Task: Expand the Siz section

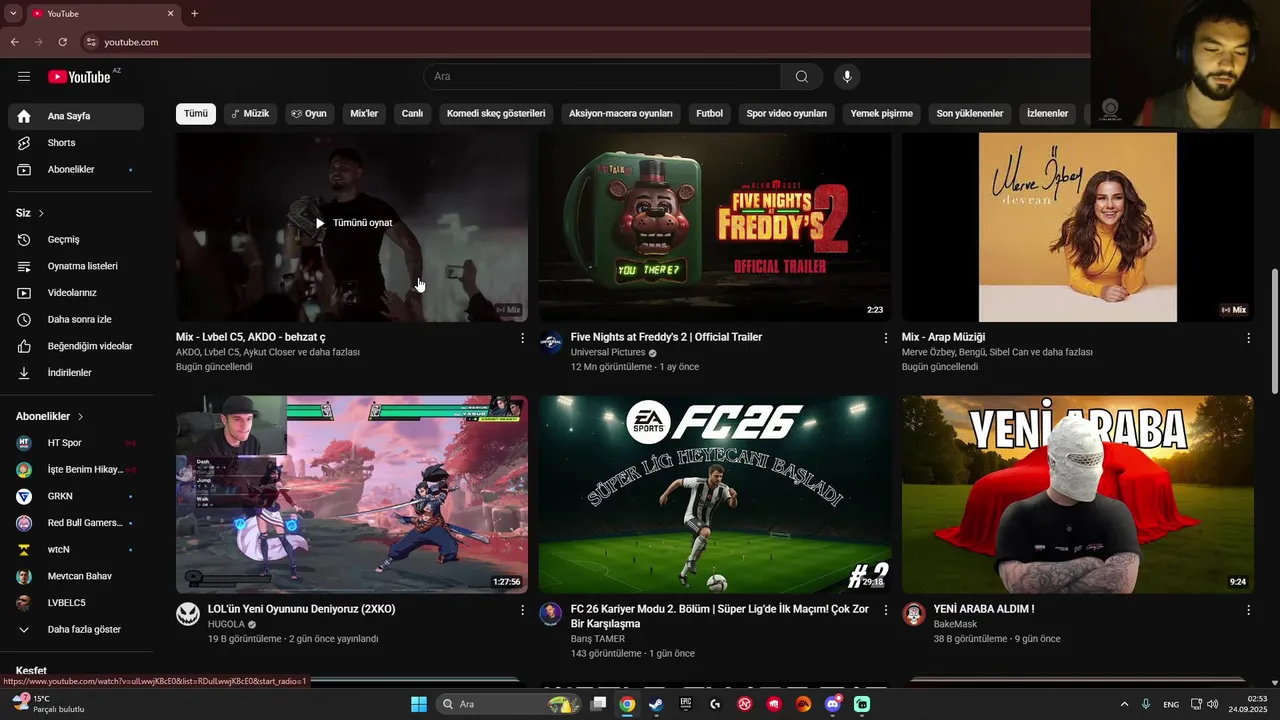Action: point(30,213)
